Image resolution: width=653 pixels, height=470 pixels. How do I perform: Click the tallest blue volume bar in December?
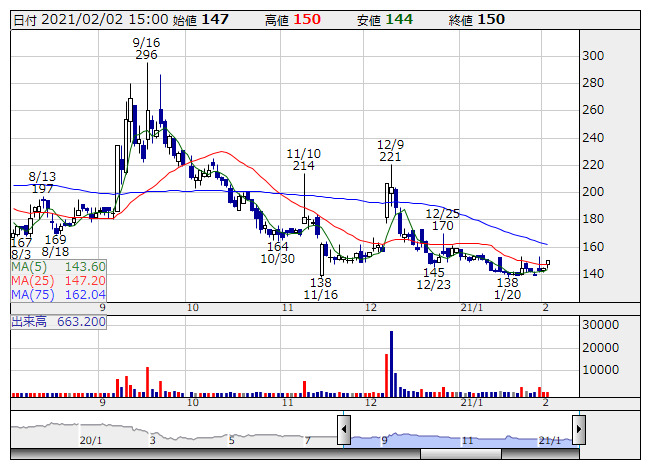[x=391, y=362]
